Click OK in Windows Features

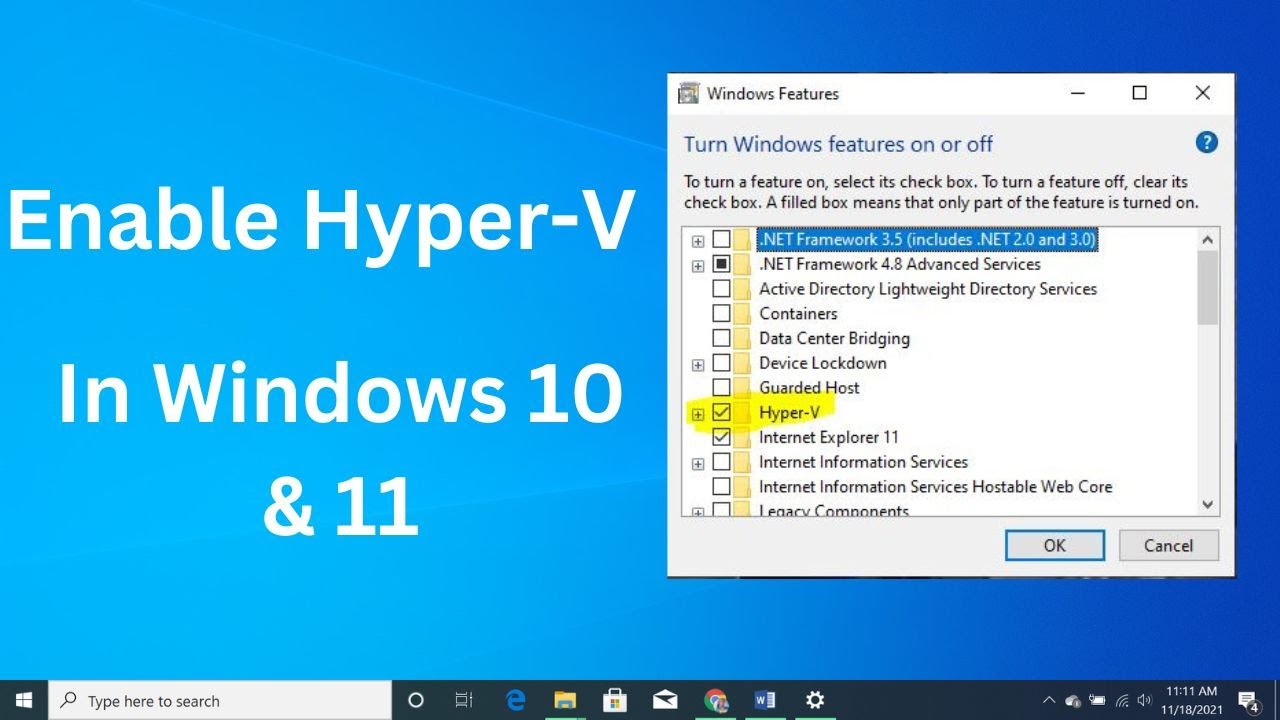[x=1055, y=545]
